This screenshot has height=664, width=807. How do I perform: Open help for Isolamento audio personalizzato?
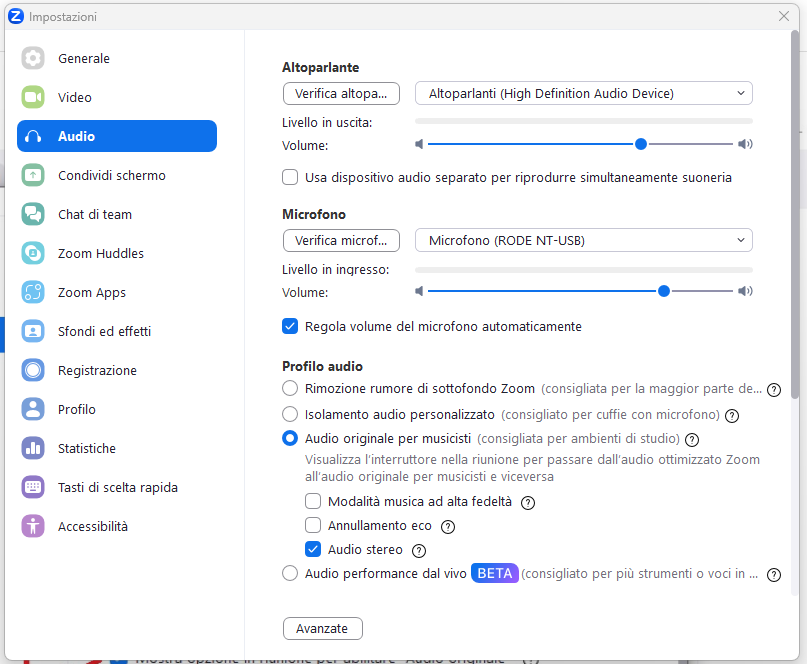(732, 415)
